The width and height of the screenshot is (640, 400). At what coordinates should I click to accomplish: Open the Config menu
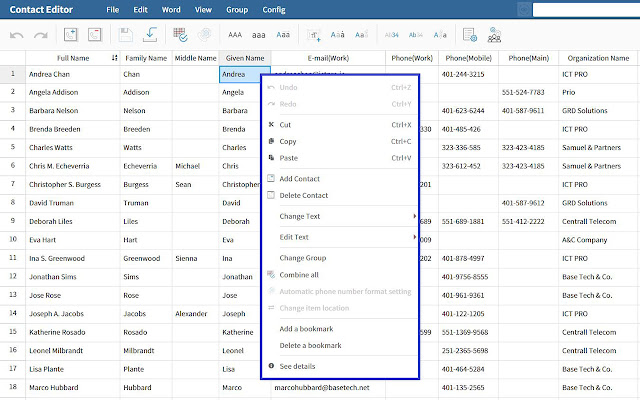click(273, 9)
